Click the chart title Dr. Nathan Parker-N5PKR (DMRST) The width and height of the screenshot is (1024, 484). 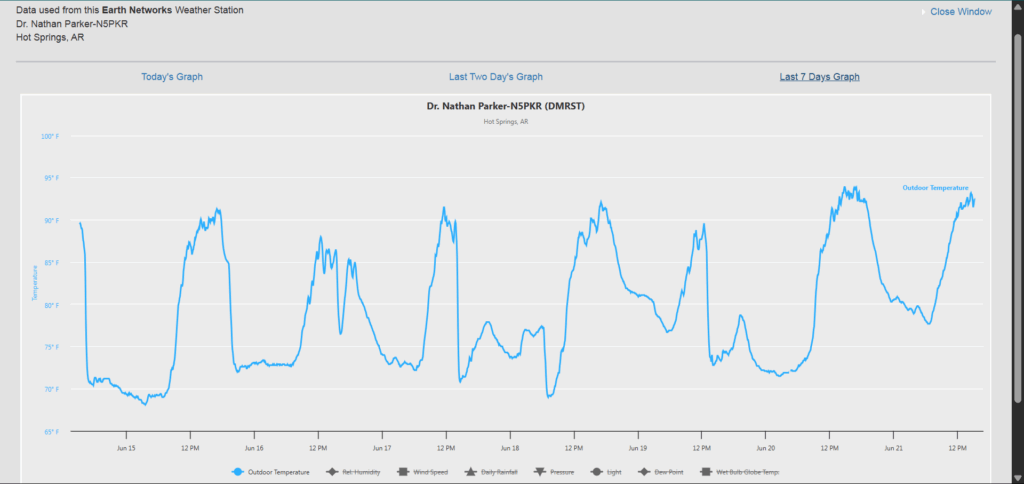click(505, 106)
